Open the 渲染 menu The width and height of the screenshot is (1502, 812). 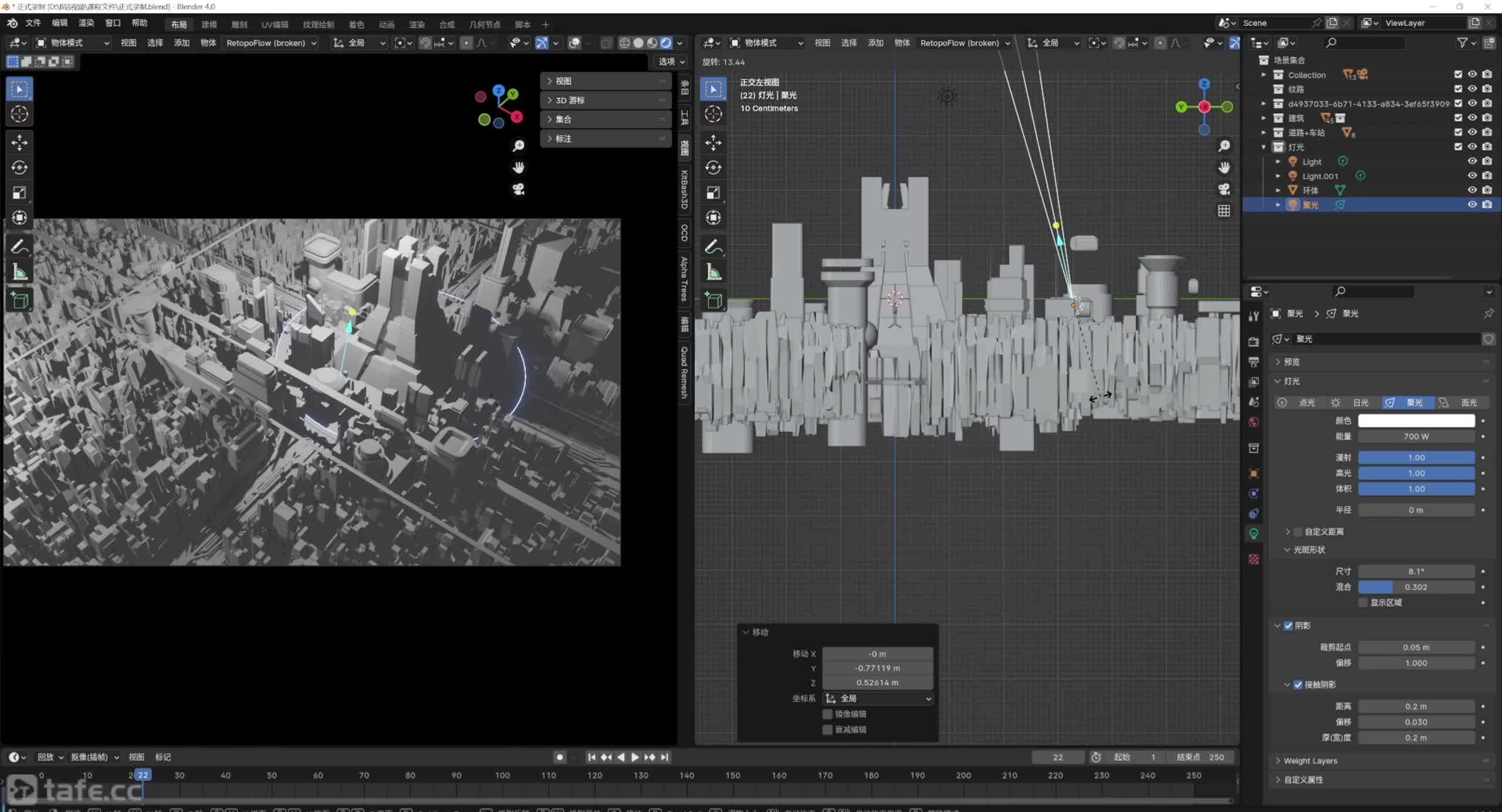pos(86,23)
